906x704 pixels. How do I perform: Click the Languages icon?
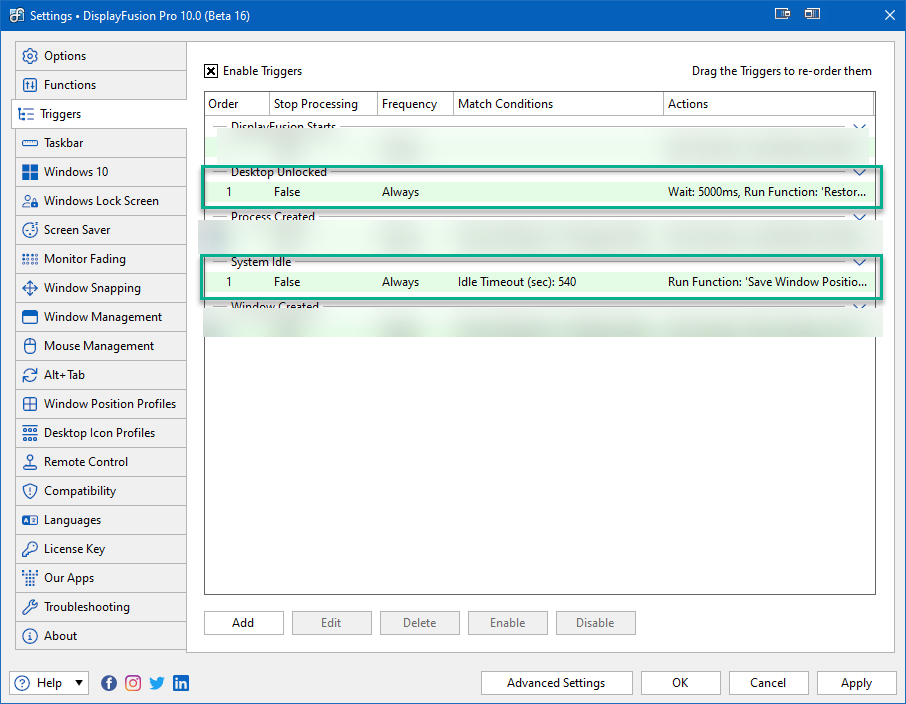pyautogui.click(x=29, y=520)
